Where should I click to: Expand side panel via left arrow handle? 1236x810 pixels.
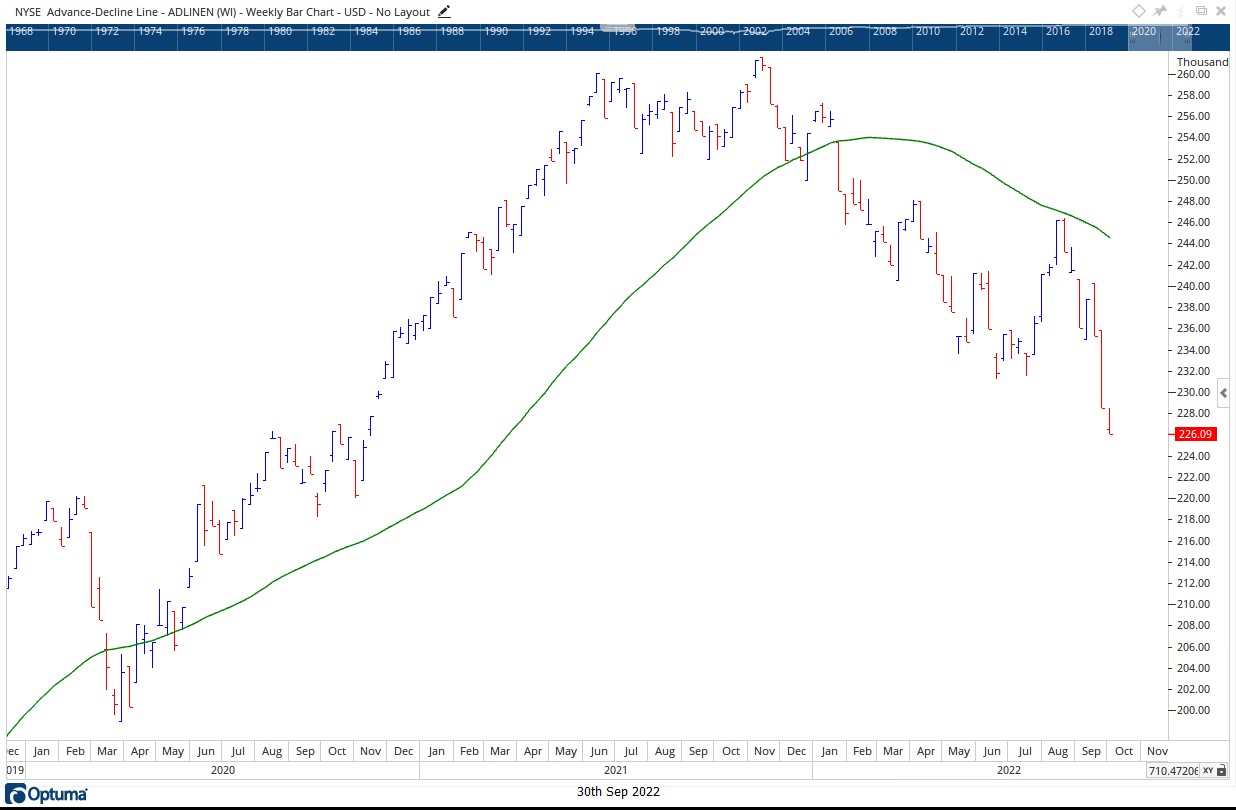1224,396
